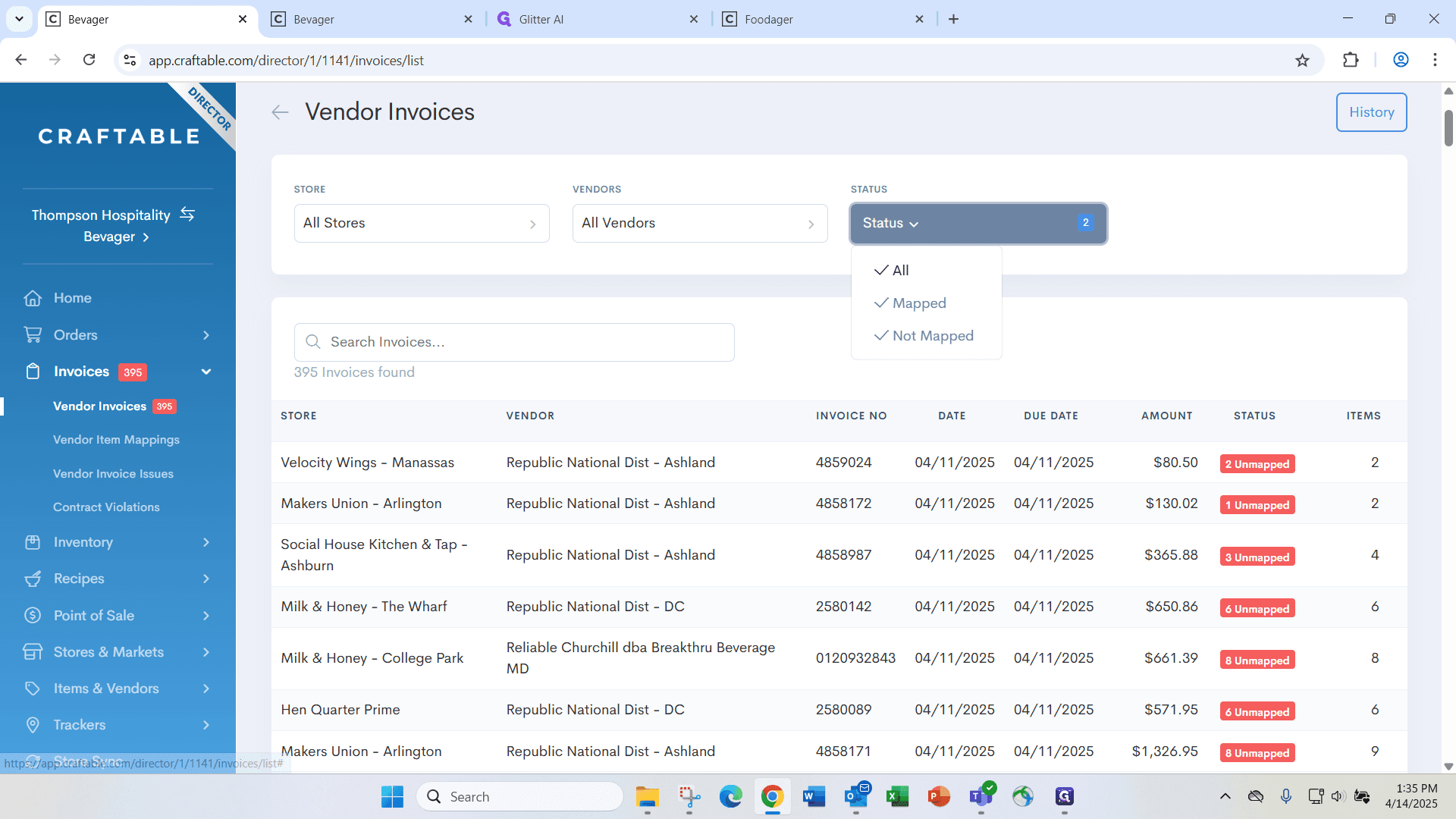Open the All Vendors selector
The image size is (1456, 819).
point(700,223)
